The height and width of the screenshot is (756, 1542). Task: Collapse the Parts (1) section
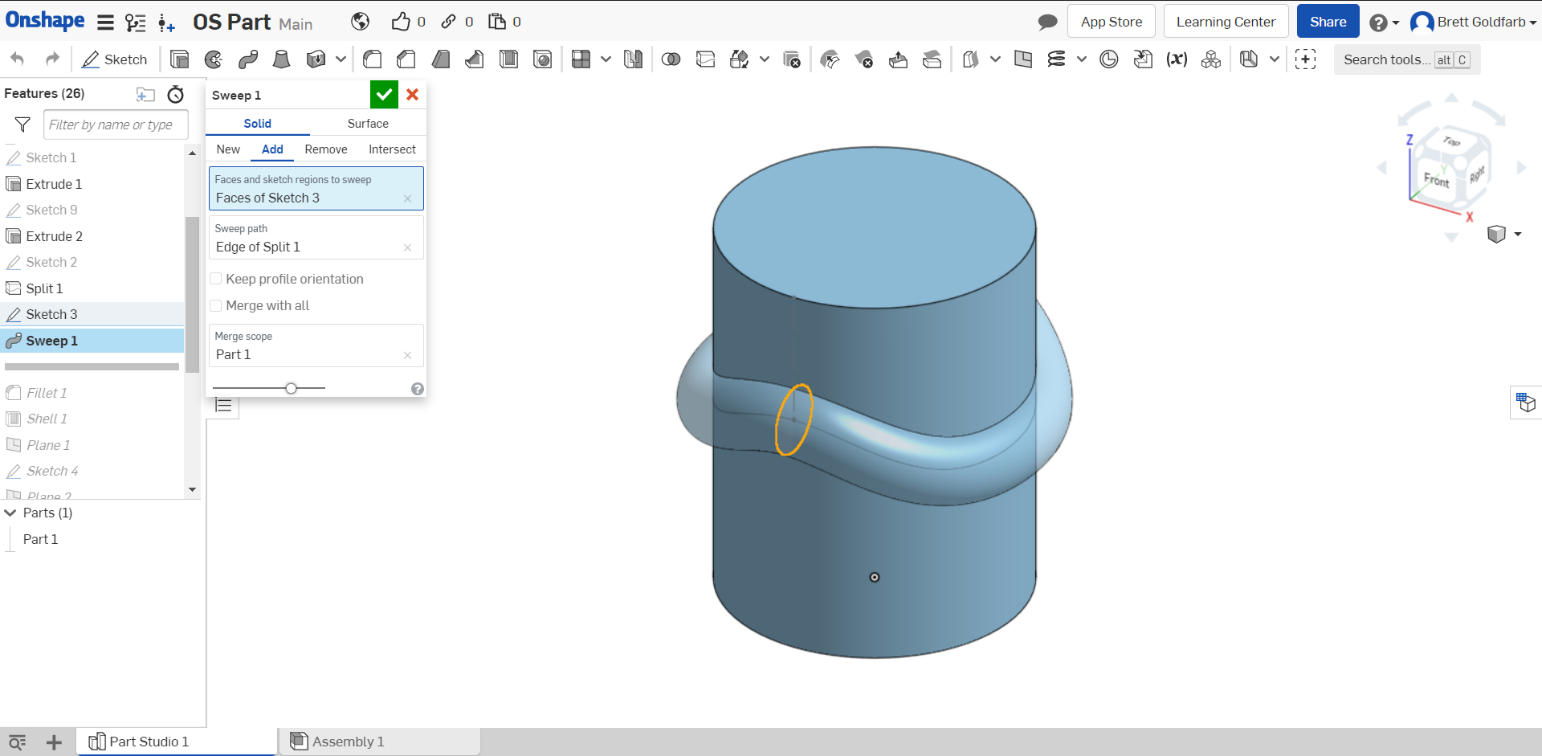click(11, 512)
